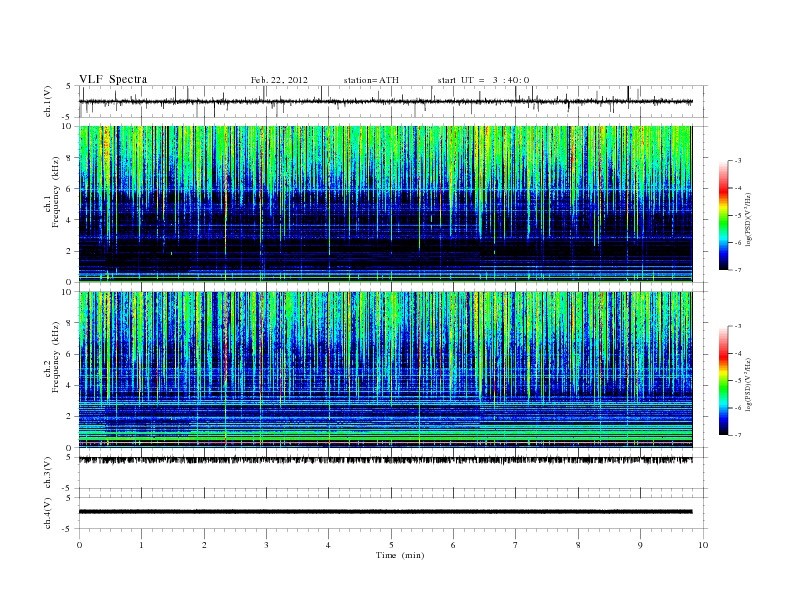Click the time axis tick label "7"
Screen dimensions: 792x612
(x=516, y=545)
